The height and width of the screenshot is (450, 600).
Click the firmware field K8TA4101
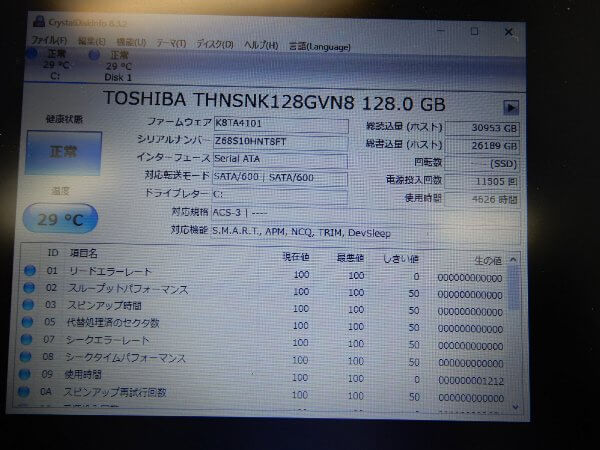(280, 124)
